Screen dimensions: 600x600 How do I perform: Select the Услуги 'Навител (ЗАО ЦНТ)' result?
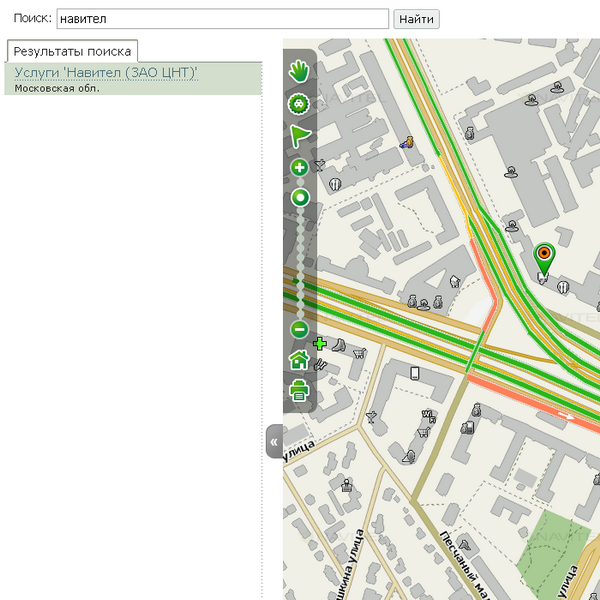point(106,72)
